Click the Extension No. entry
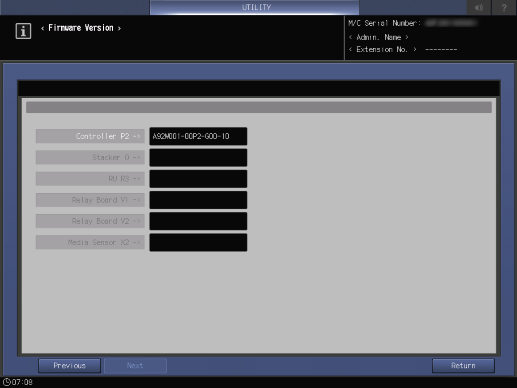Image resolution: width=517 pixels, height=388 pixels. pyautogui.click(x=383, y=49)
